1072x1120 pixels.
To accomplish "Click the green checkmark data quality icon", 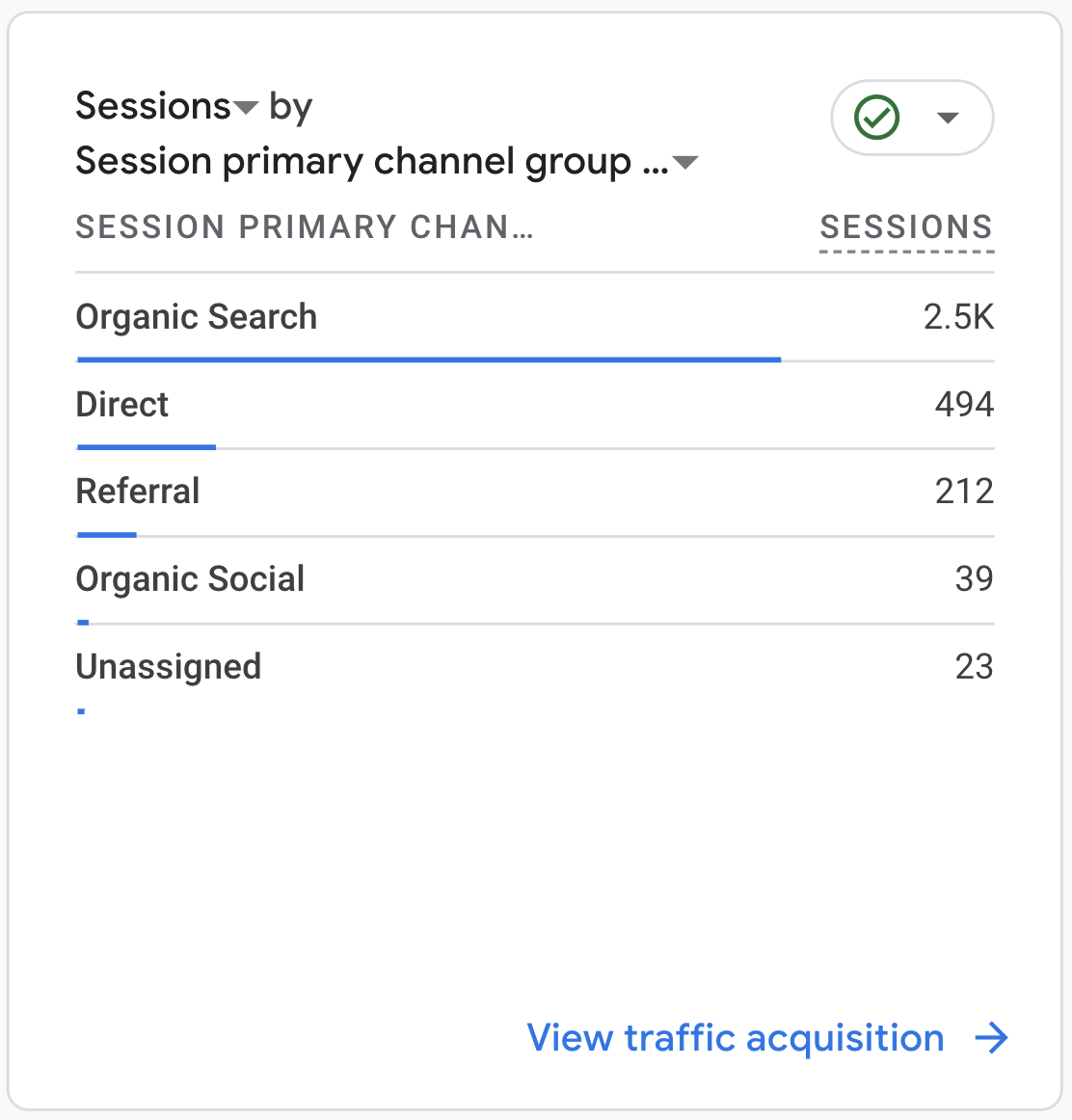I will (x=876, y=118).
